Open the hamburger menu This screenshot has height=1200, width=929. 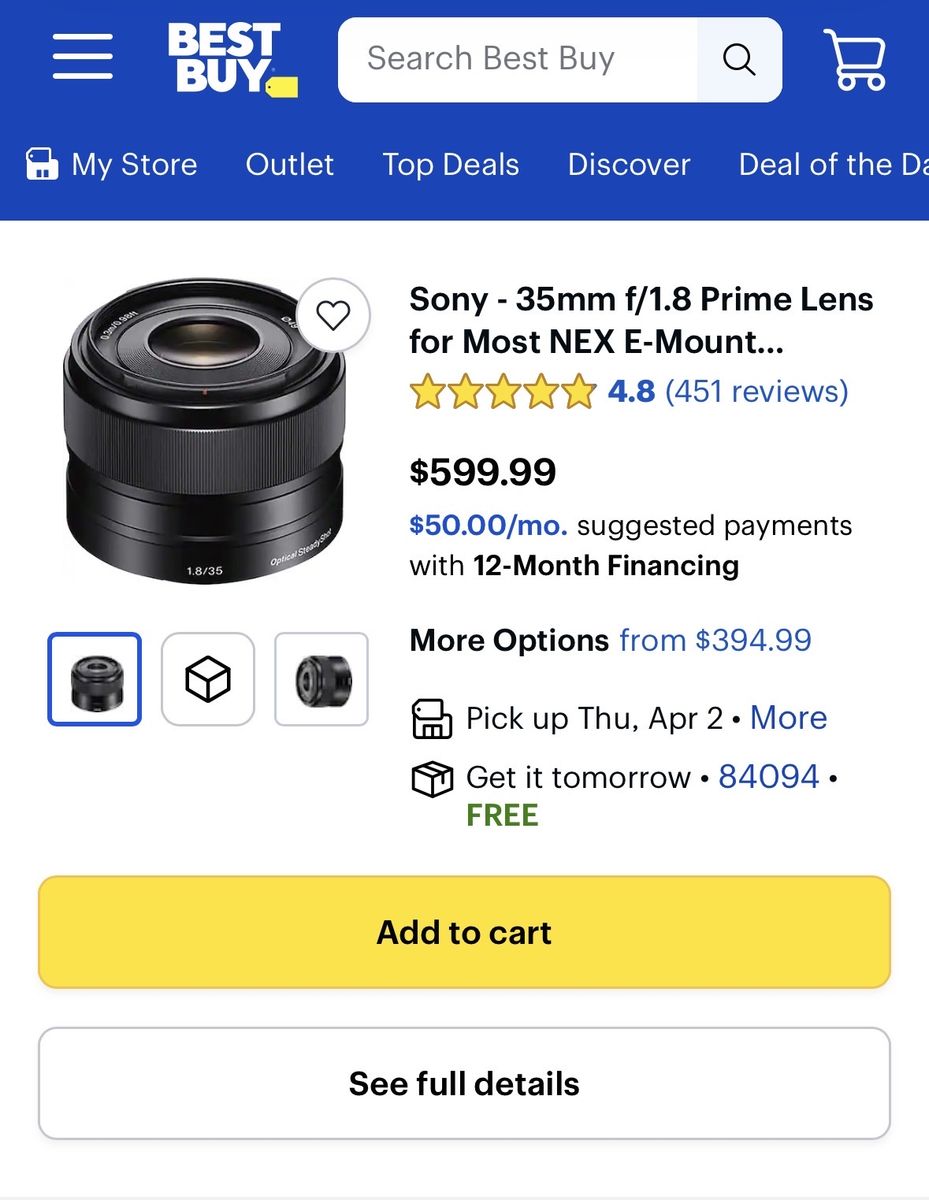[83, 57]
